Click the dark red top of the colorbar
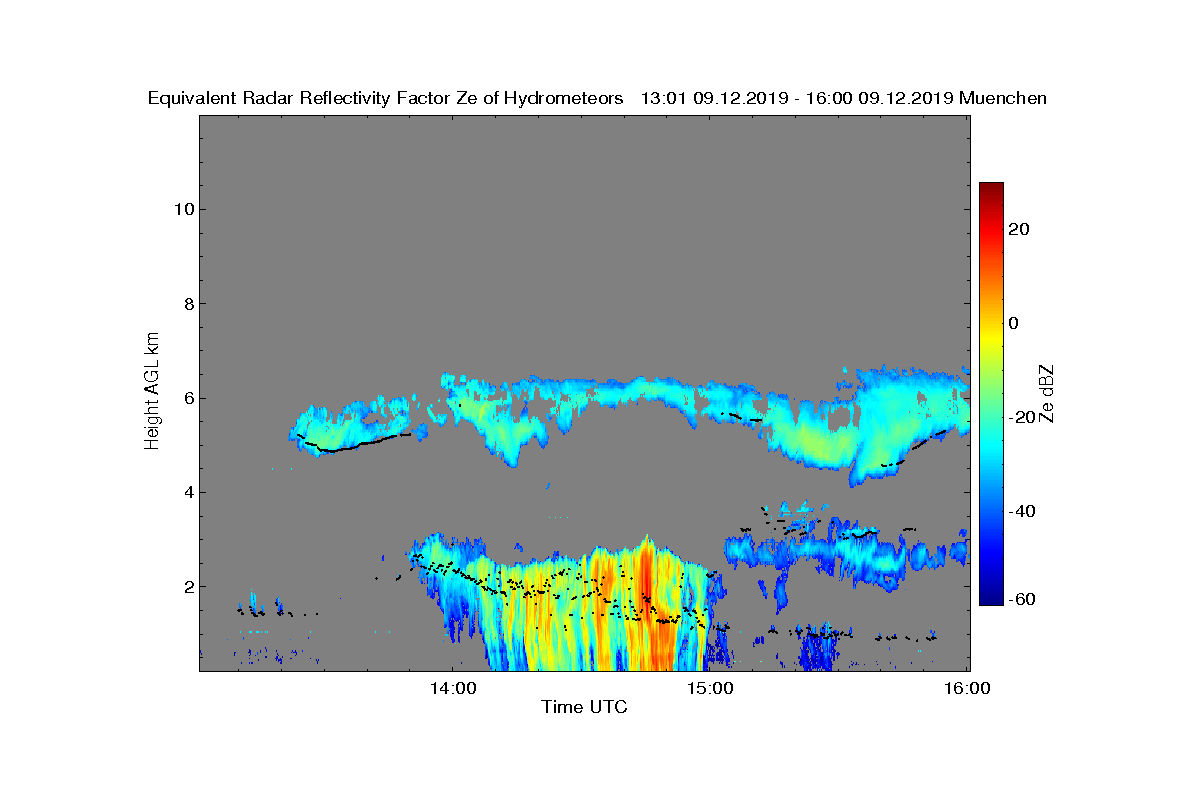The image size is (1200, 800). pos(991,190)
